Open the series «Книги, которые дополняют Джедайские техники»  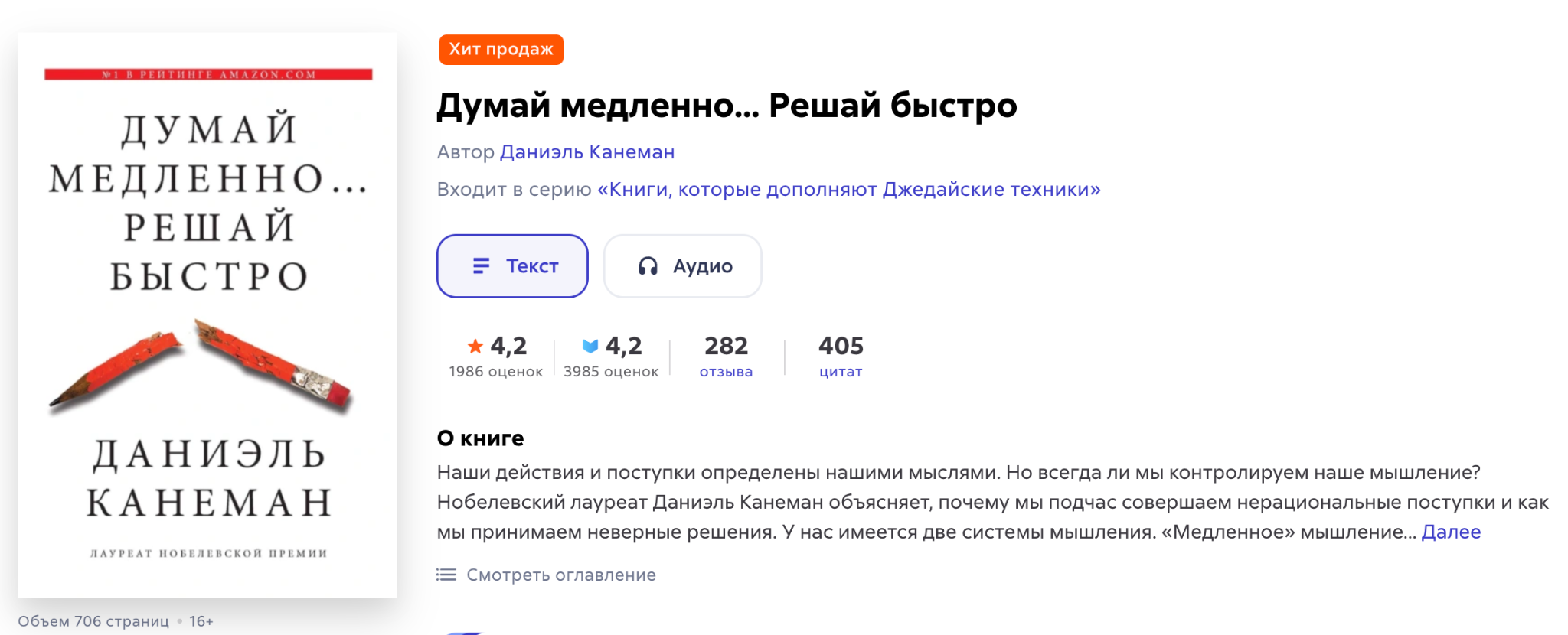[x=849, y=189]
